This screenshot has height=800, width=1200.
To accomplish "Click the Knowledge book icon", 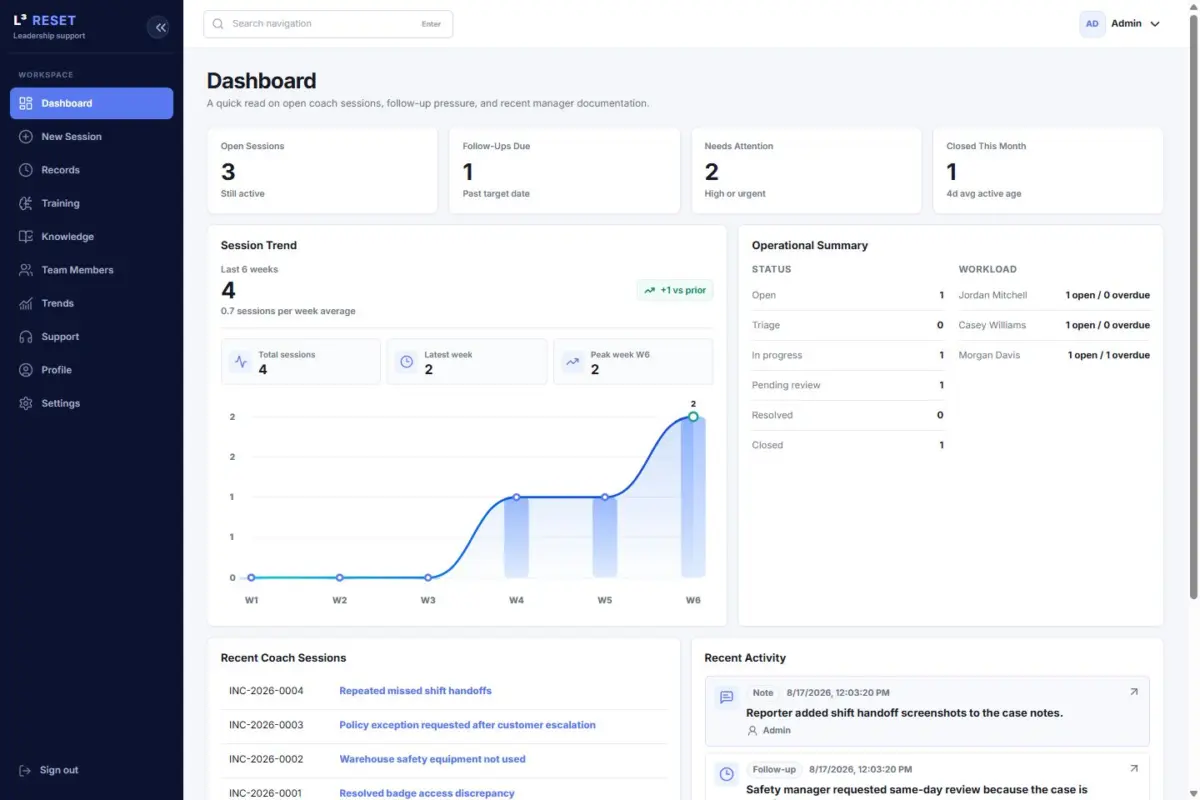I will (x=26, y=237).
